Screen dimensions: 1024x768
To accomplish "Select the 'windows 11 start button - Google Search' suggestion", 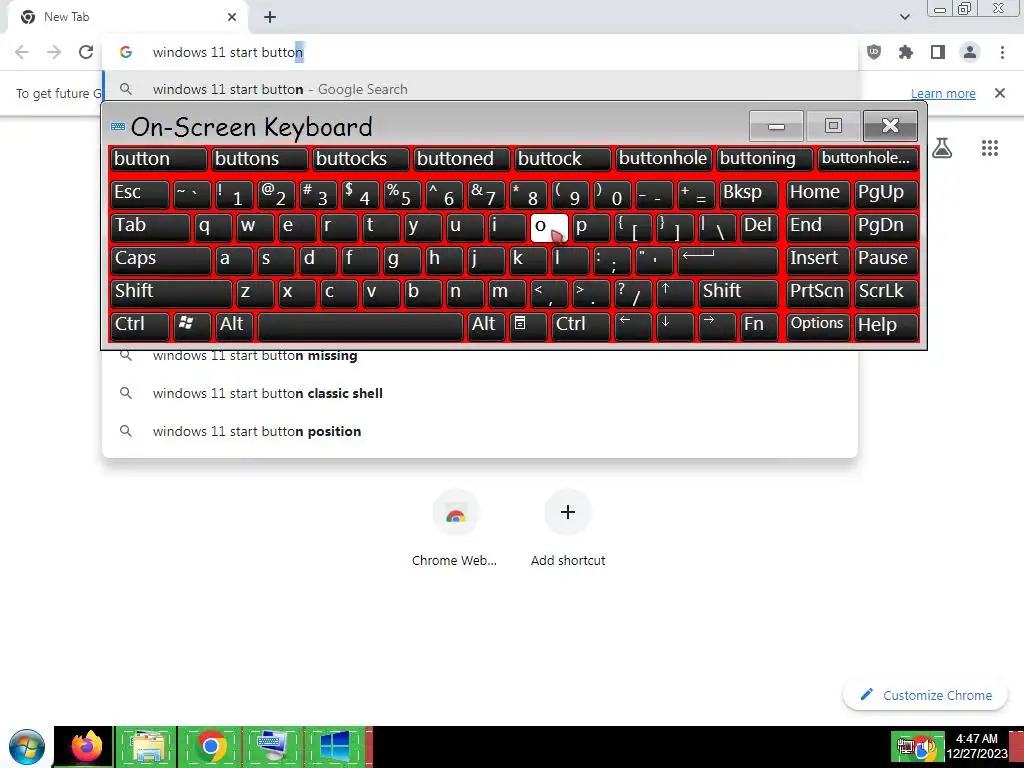I will point(480,89).
